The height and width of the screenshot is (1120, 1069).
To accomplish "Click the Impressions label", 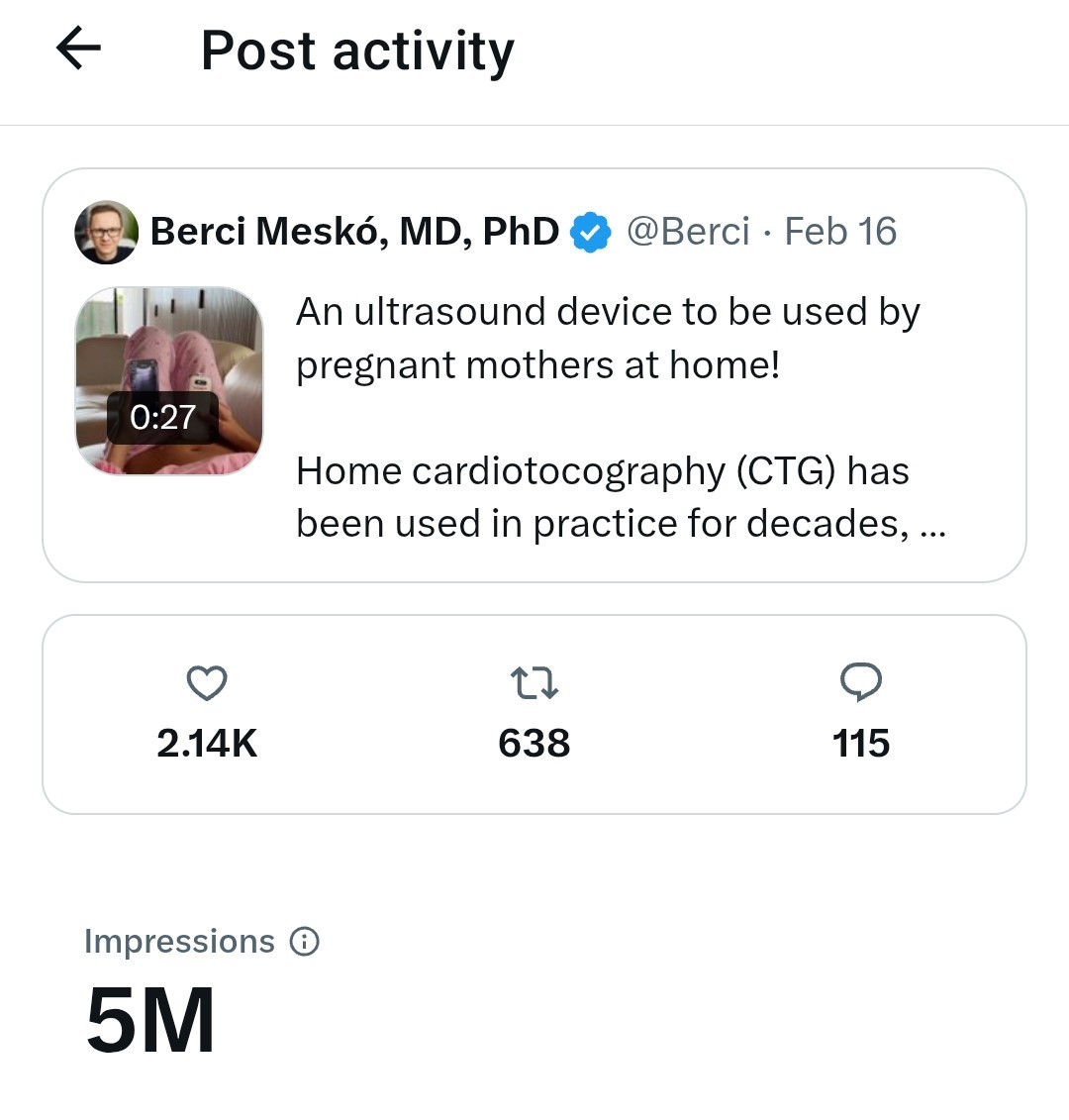I will click(179, 941).
